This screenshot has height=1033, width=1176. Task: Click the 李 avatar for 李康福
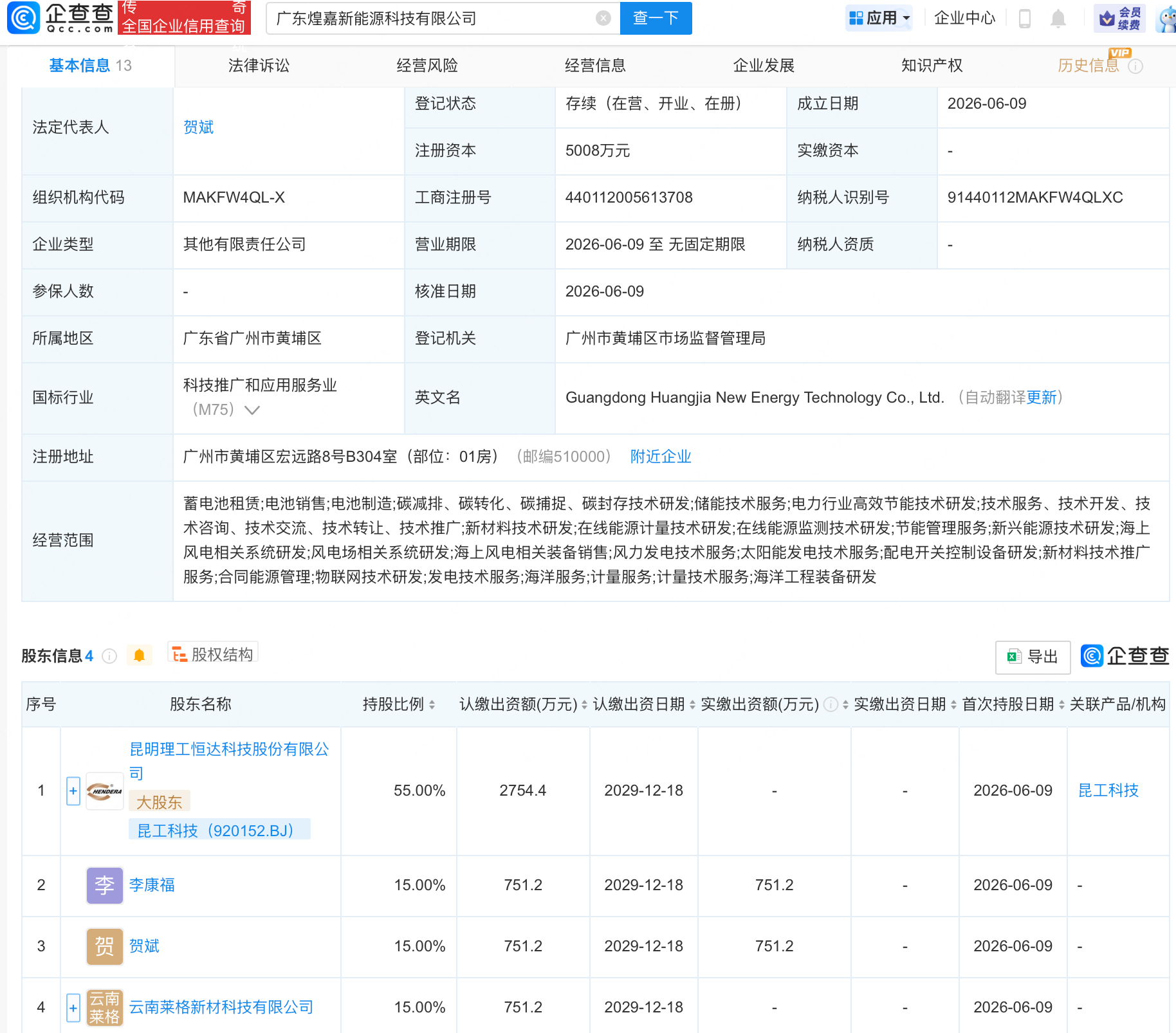(x=105, y=885)
